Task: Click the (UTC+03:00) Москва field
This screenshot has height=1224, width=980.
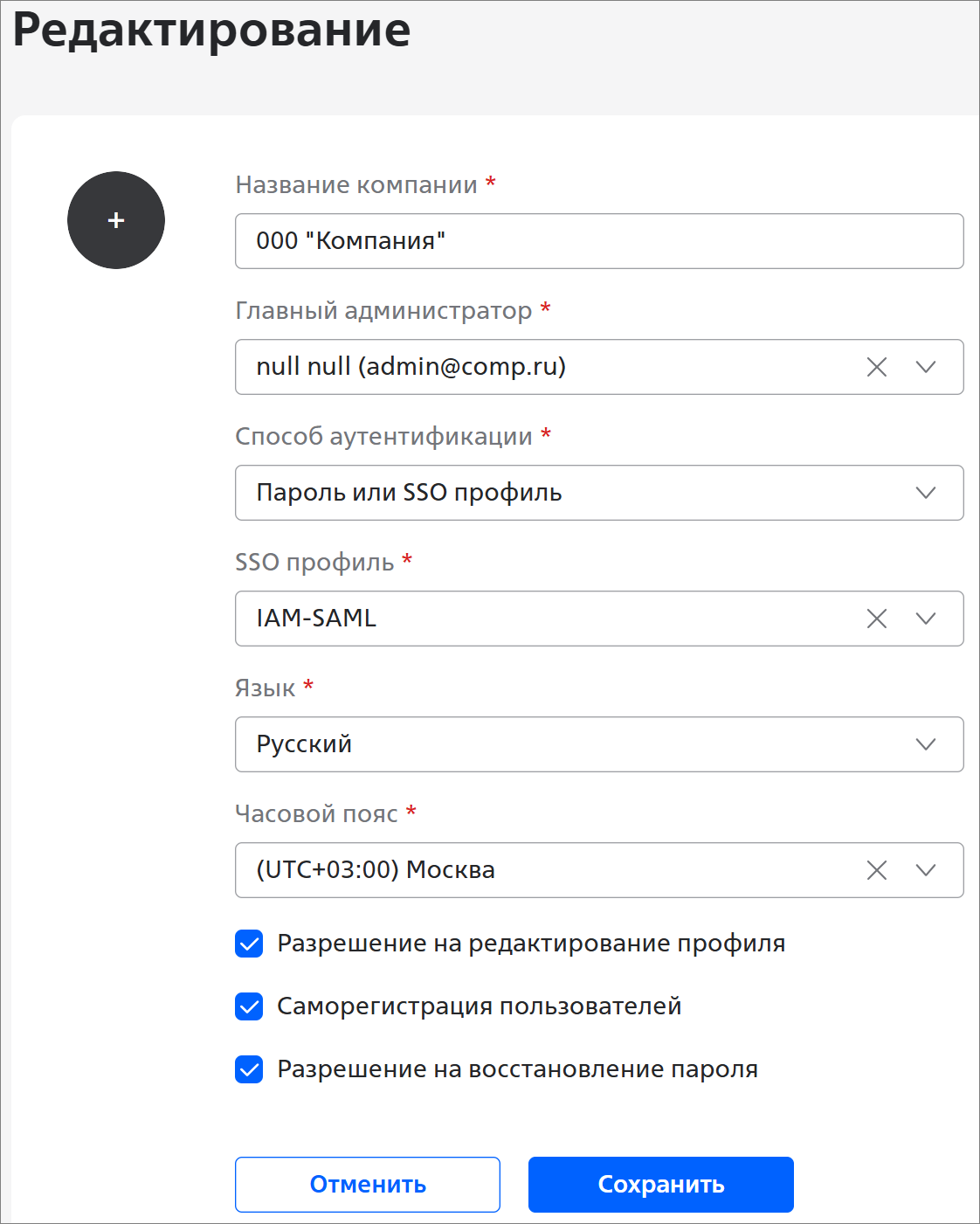Action: pos(599,870)
